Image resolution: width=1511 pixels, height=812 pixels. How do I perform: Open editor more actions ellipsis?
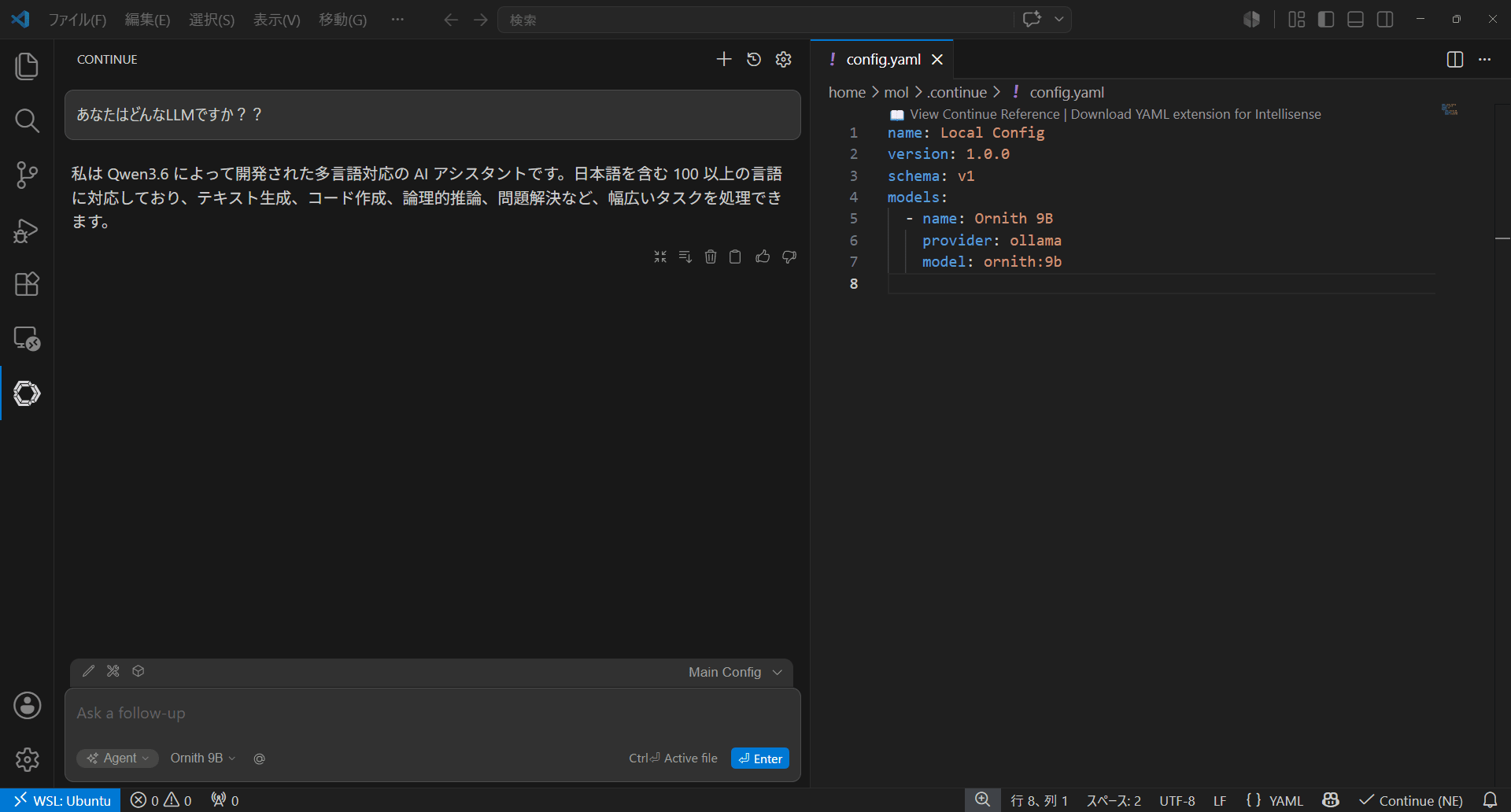click(x=1485, y=60)
